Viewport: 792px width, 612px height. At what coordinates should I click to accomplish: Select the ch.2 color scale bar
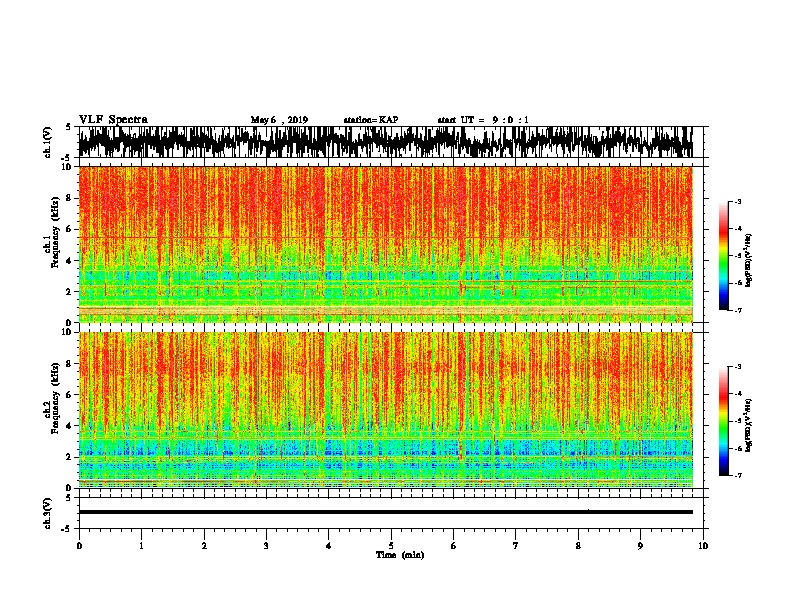(723, 421)
